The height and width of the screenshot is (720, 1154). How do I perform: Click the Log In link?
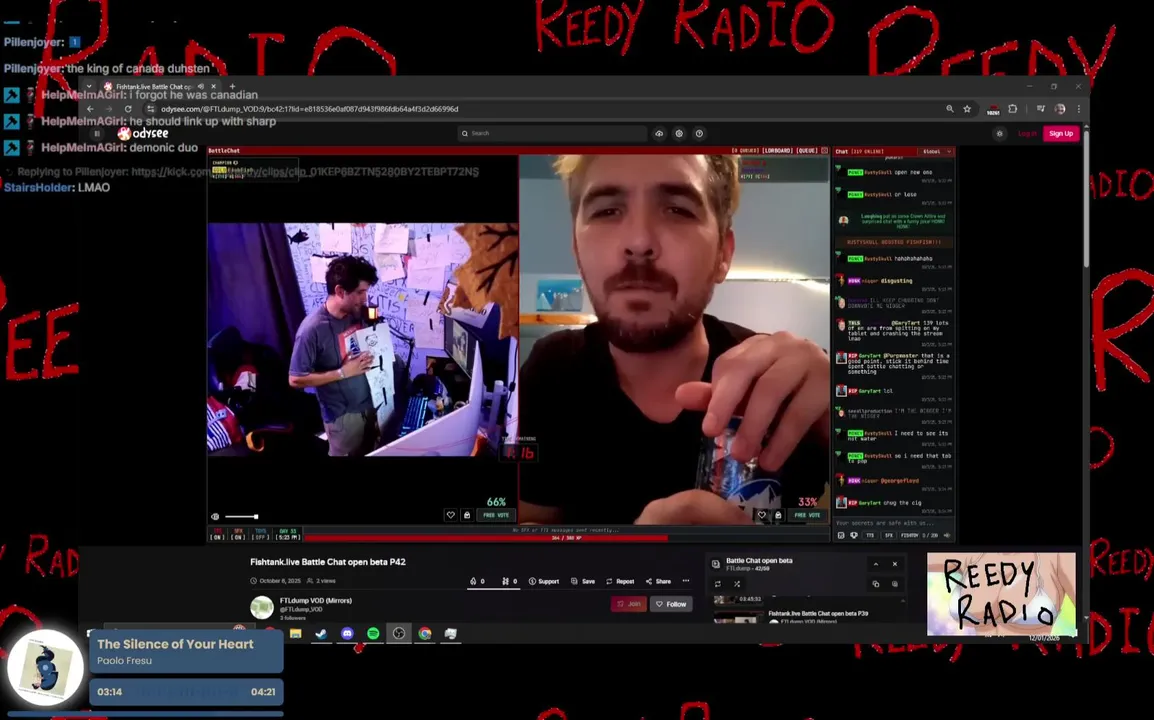pyautogui.click(x=1027, y=133)
